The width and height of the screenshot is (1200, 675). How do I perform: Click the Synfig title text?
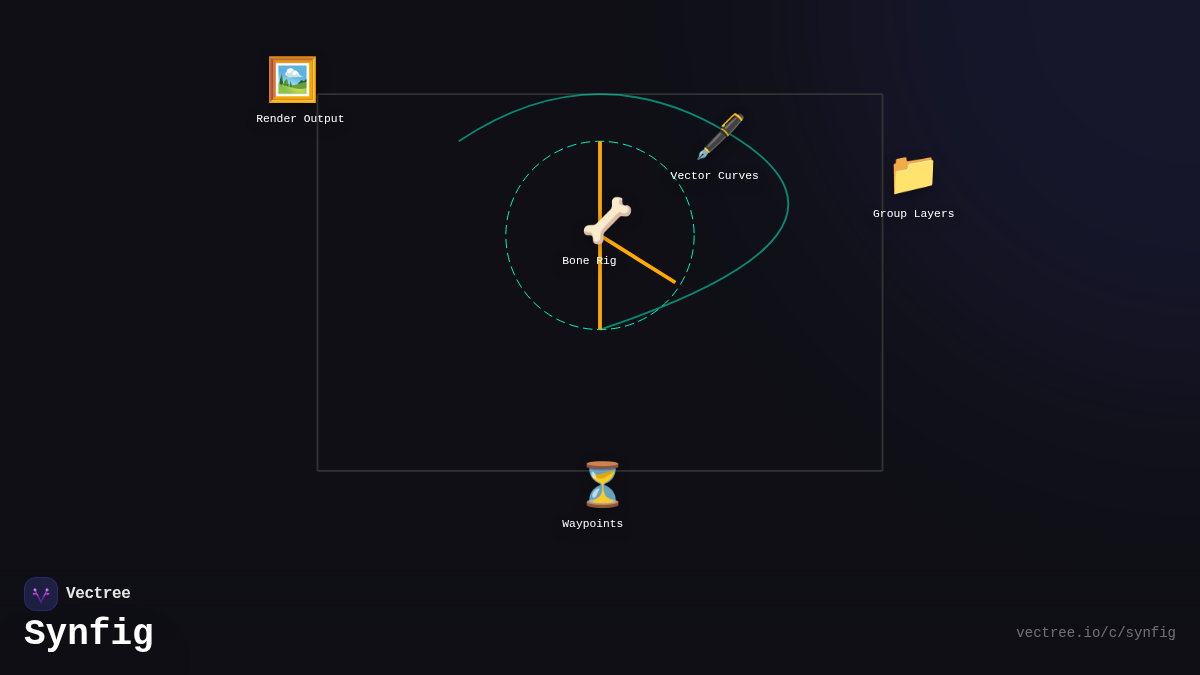(x=88, y=632)
